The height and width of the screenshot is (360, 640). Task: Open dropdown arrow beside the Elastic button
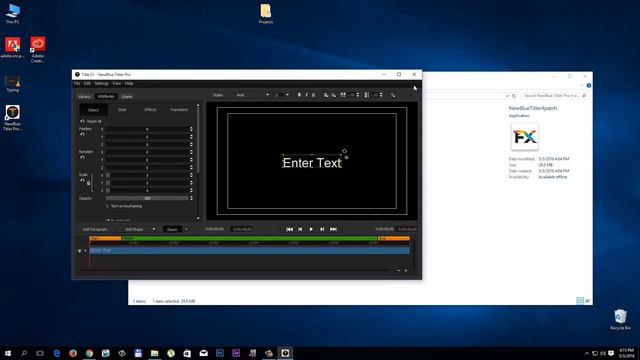[x=187, y=229]
